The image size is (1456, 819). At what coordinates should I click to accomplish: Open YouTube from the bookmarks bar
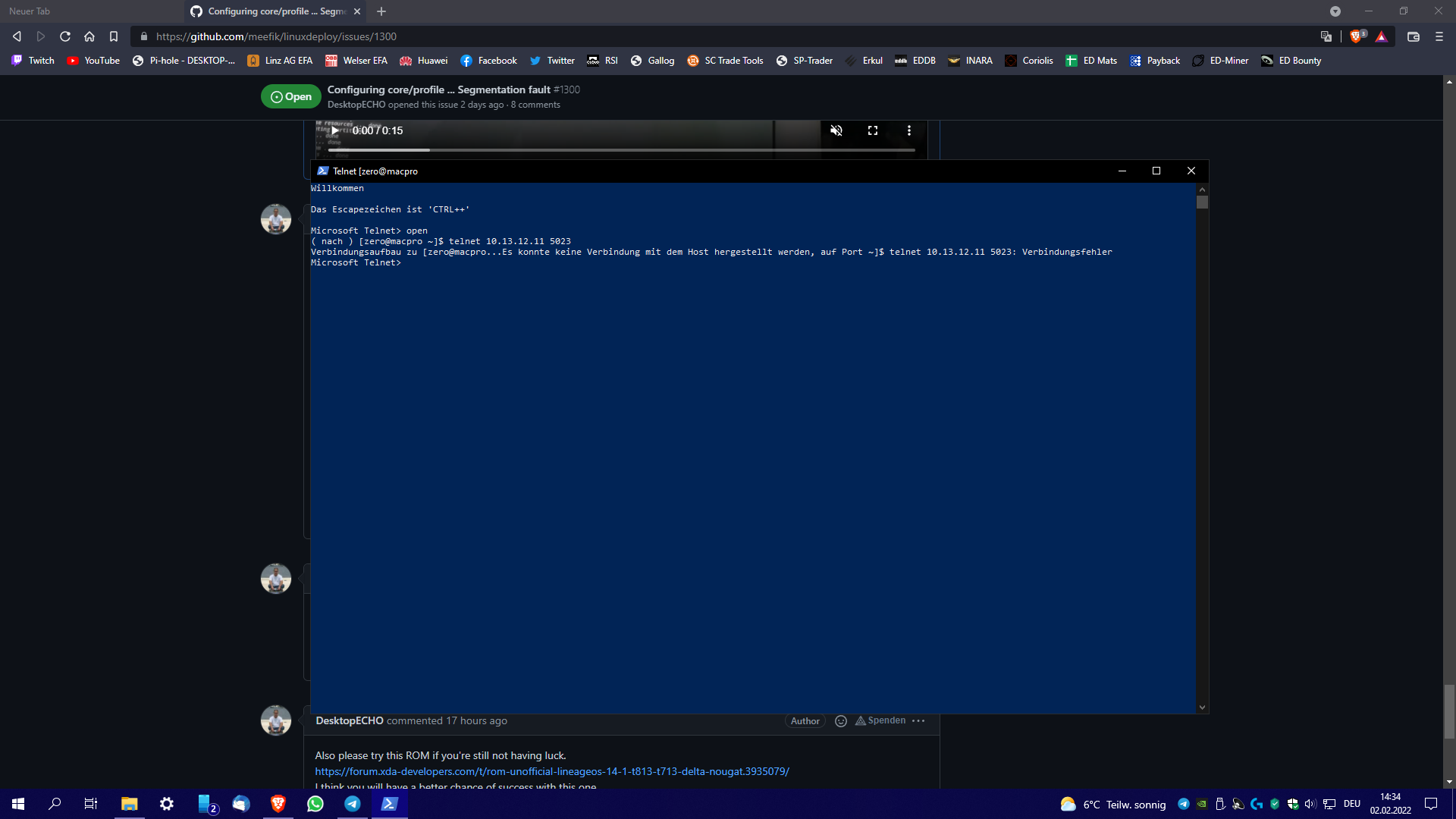pos(93,61)
